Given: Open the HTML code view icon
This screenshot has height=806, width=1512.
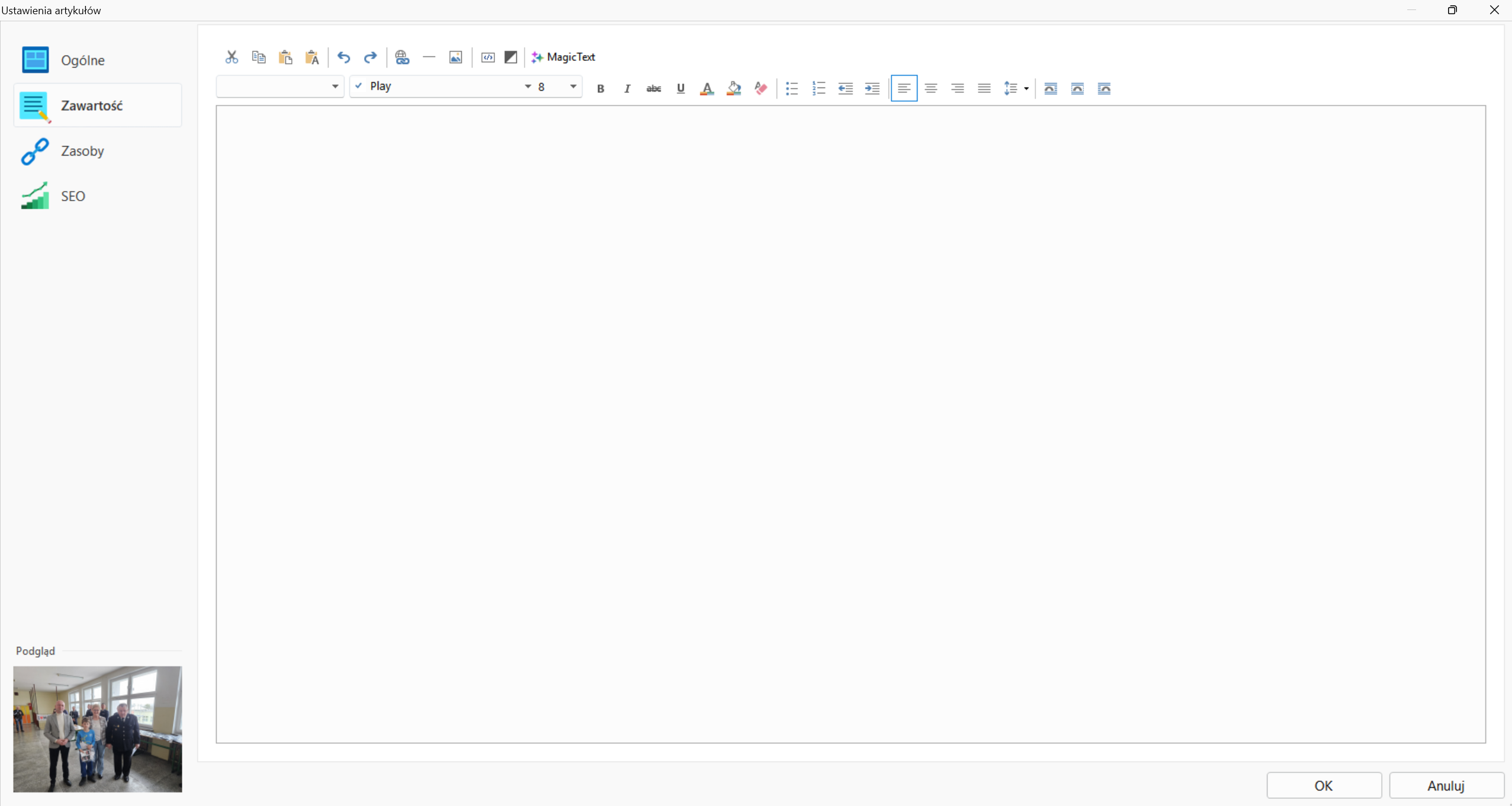Looking at the screenshot, I should click(488, 57).
